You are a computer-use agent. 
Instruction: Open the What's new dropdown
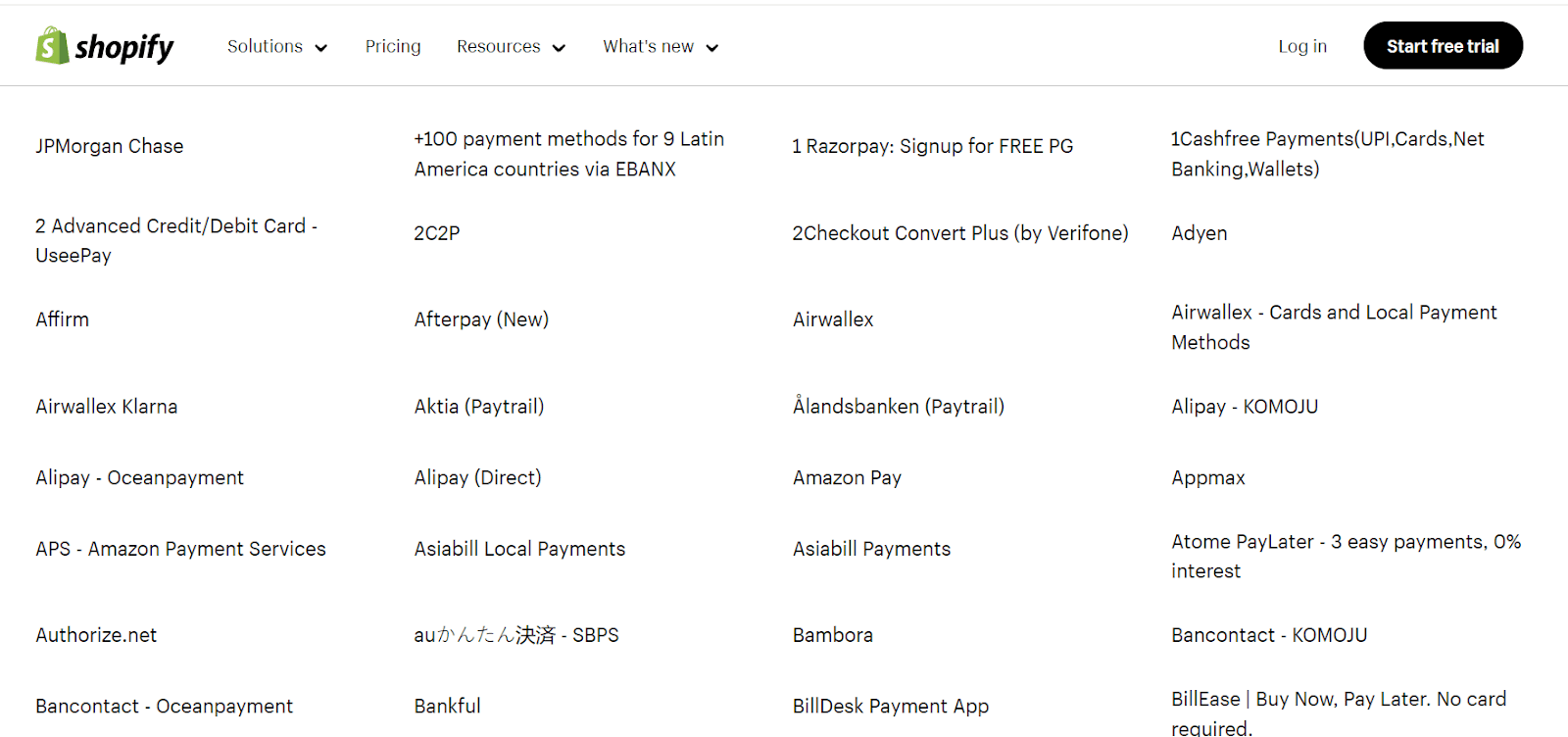(x=661, y=47)
